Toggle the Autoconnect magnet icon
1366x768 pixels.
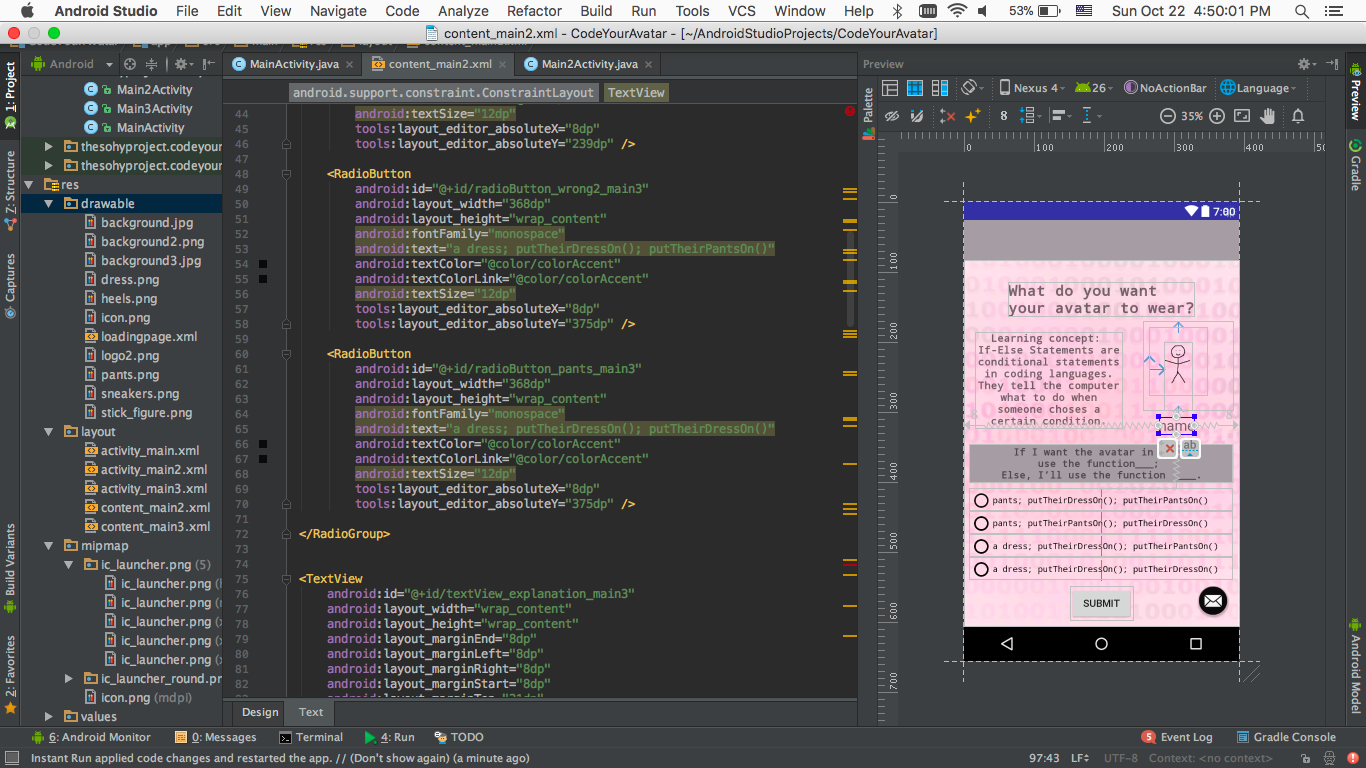(x=918, y=116)
